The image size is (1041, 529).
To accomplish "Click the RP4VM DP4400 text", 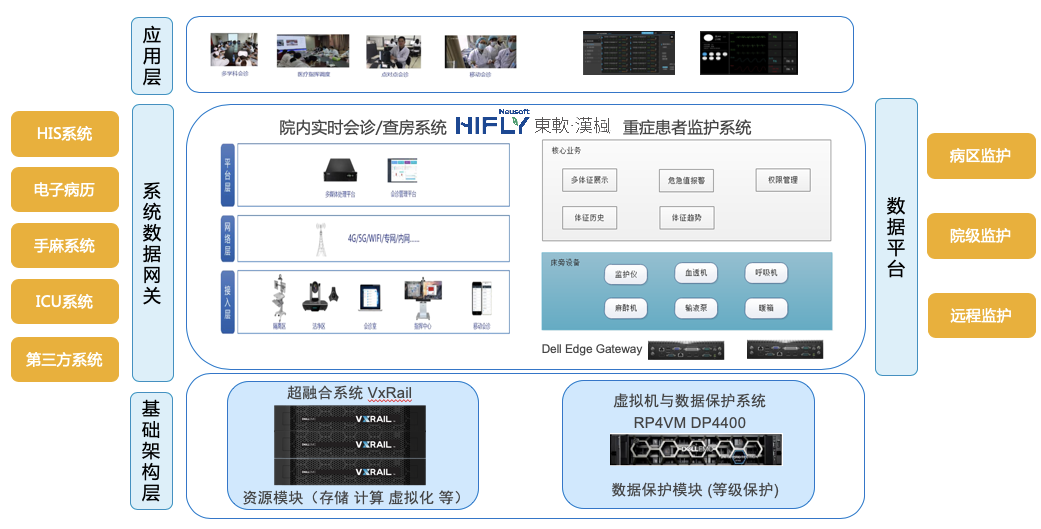I will pyautogui.click(x=690, y=423).
